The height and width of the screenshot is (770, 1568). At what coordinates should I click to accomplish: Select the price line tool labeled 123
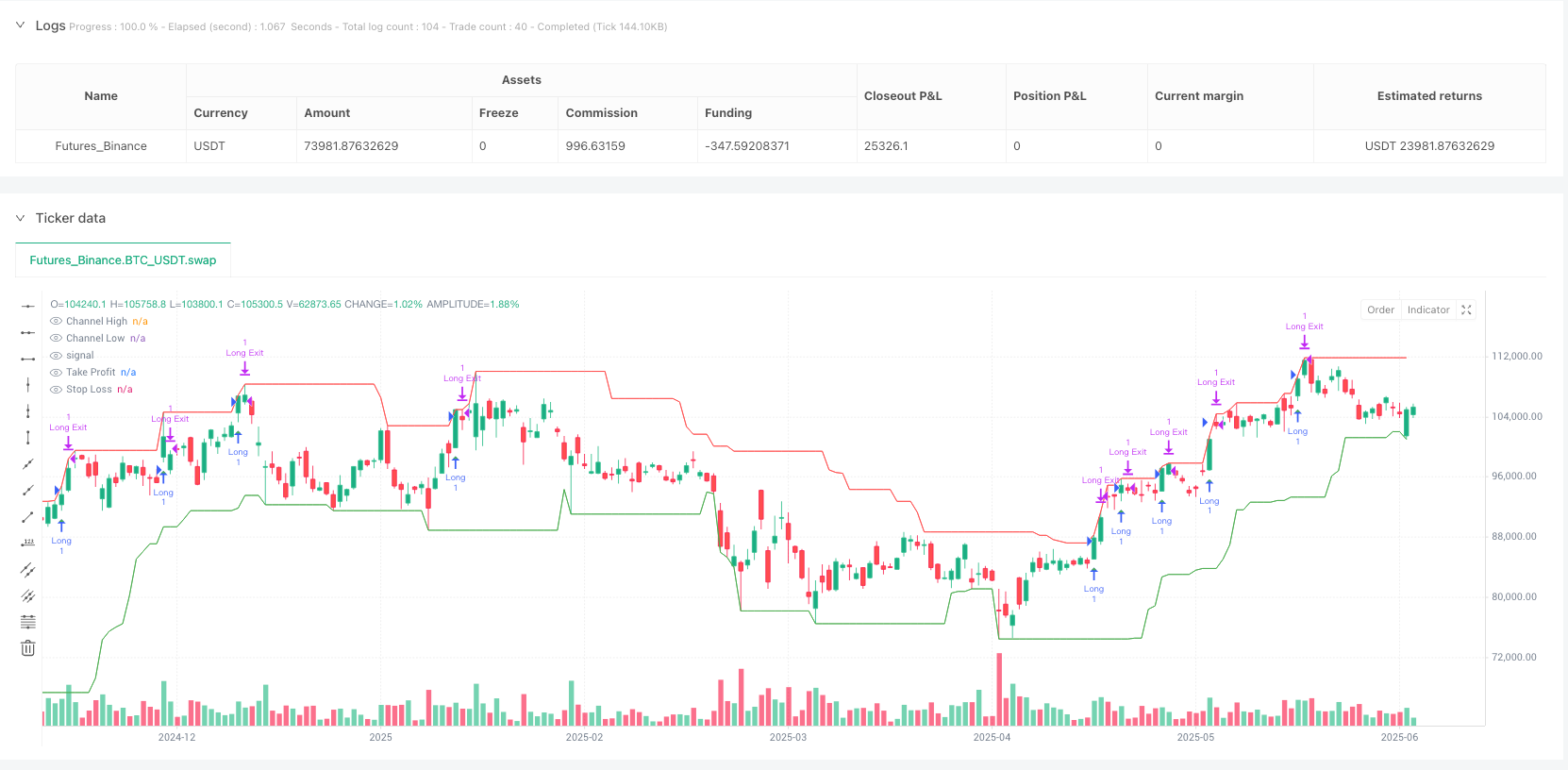[x=28, y=543]
